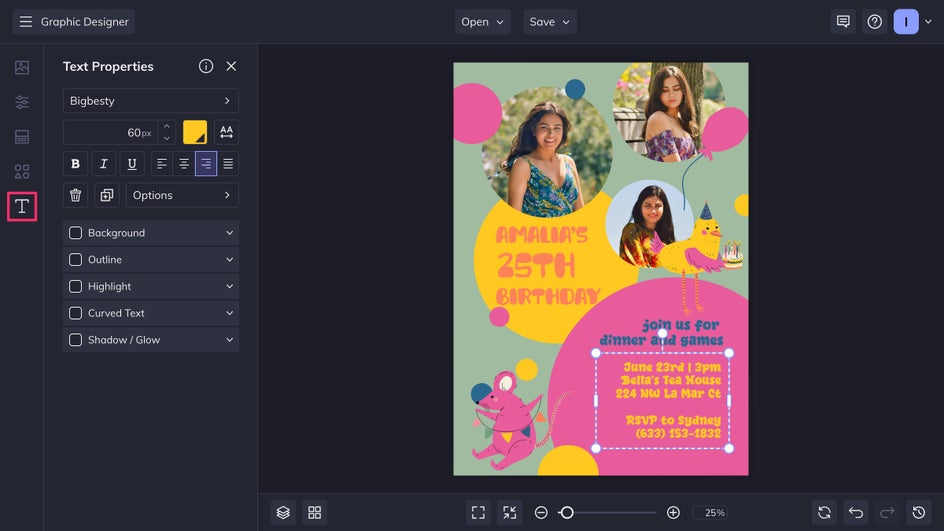This screenshot has width=944, height=531.
Task: Expand the Background section chevron
Action: (x=229, y=233)
